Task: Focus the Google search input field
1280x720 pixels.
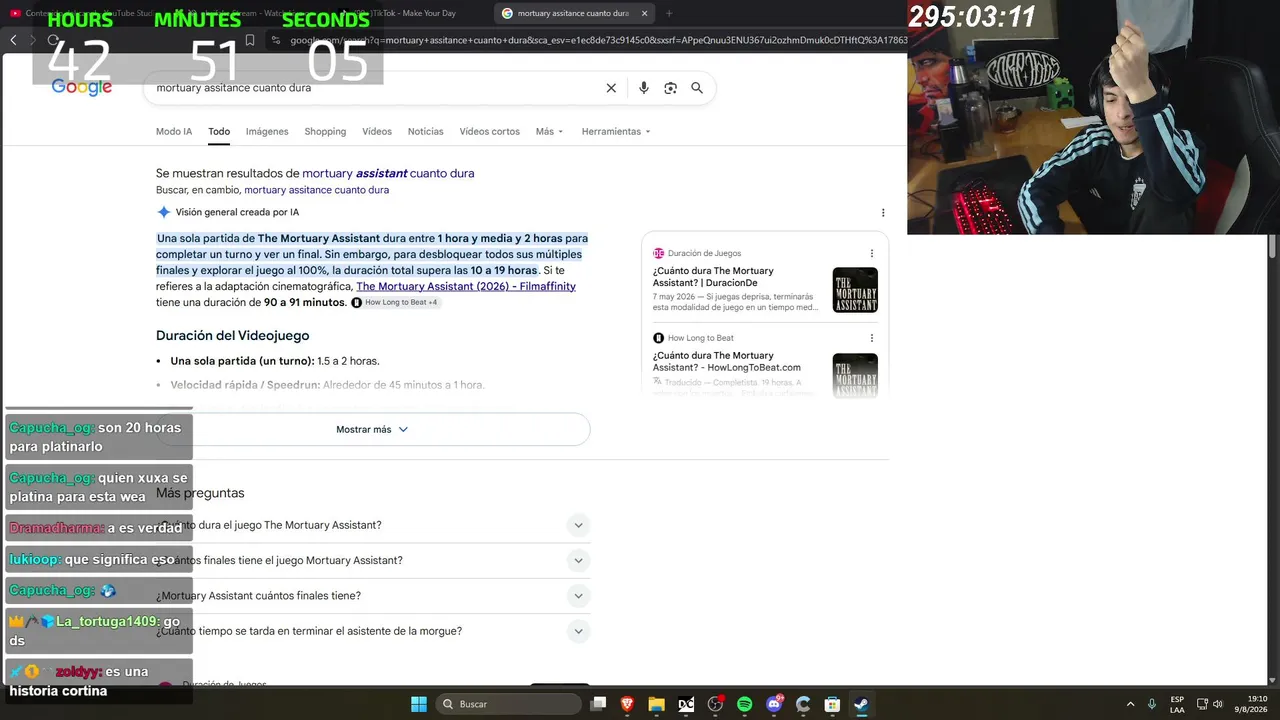Action: [x=375, y=88]
